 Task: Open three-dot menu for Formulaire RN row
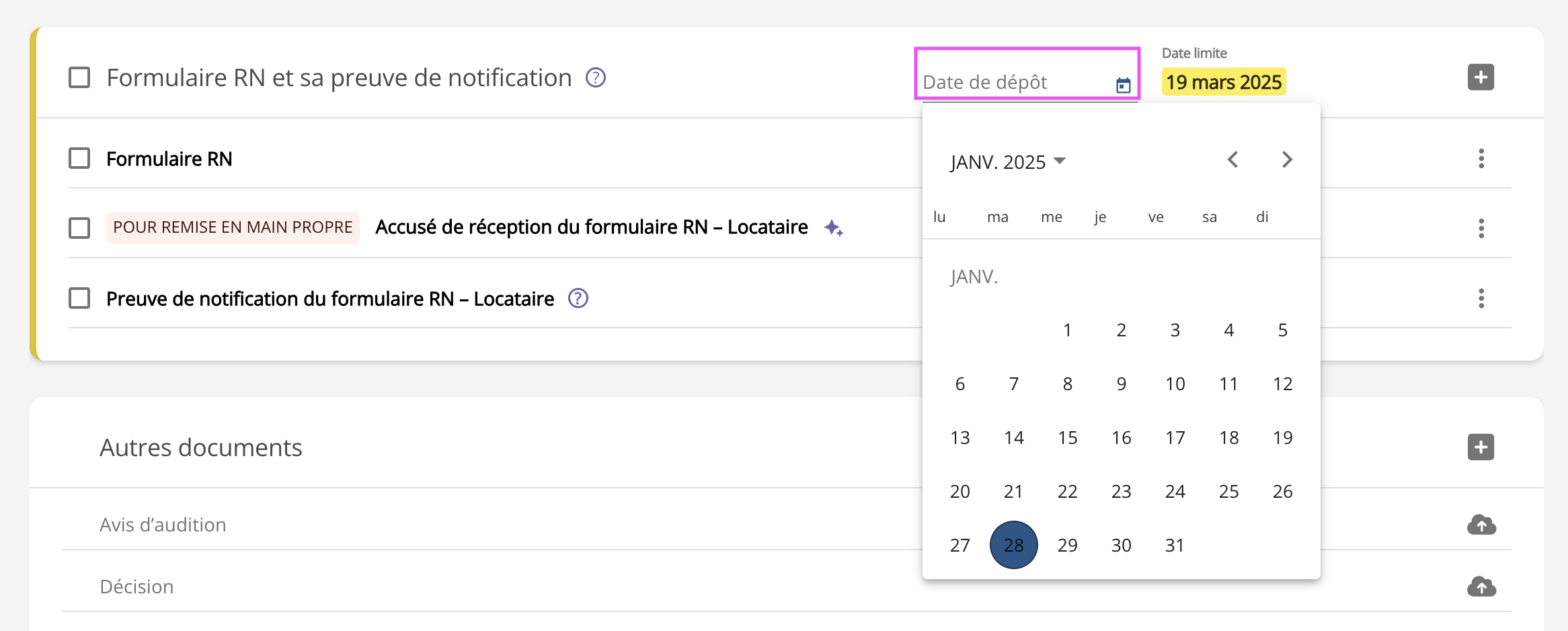click(x=1481, y=159)
